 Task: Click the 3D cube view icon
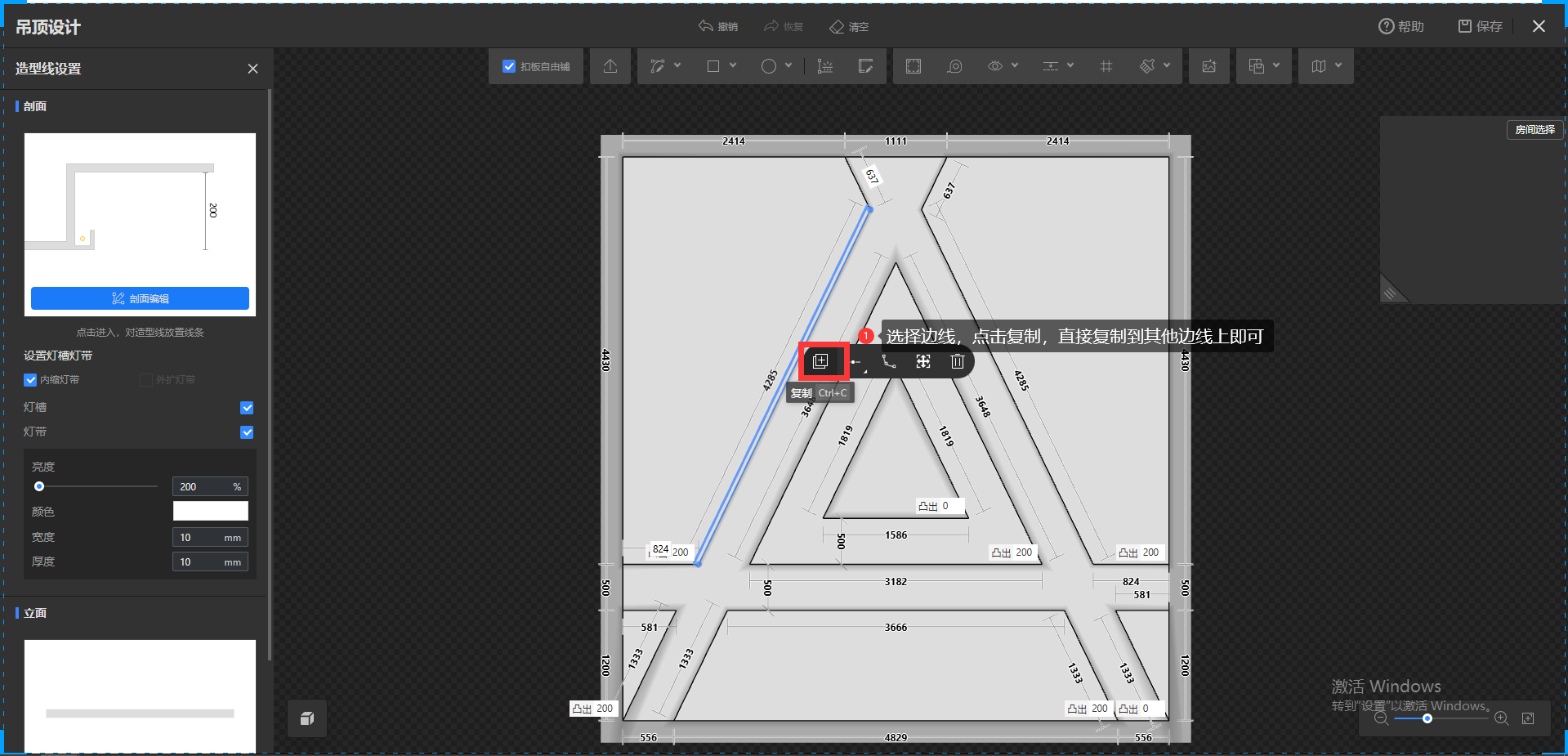[307, 718]
